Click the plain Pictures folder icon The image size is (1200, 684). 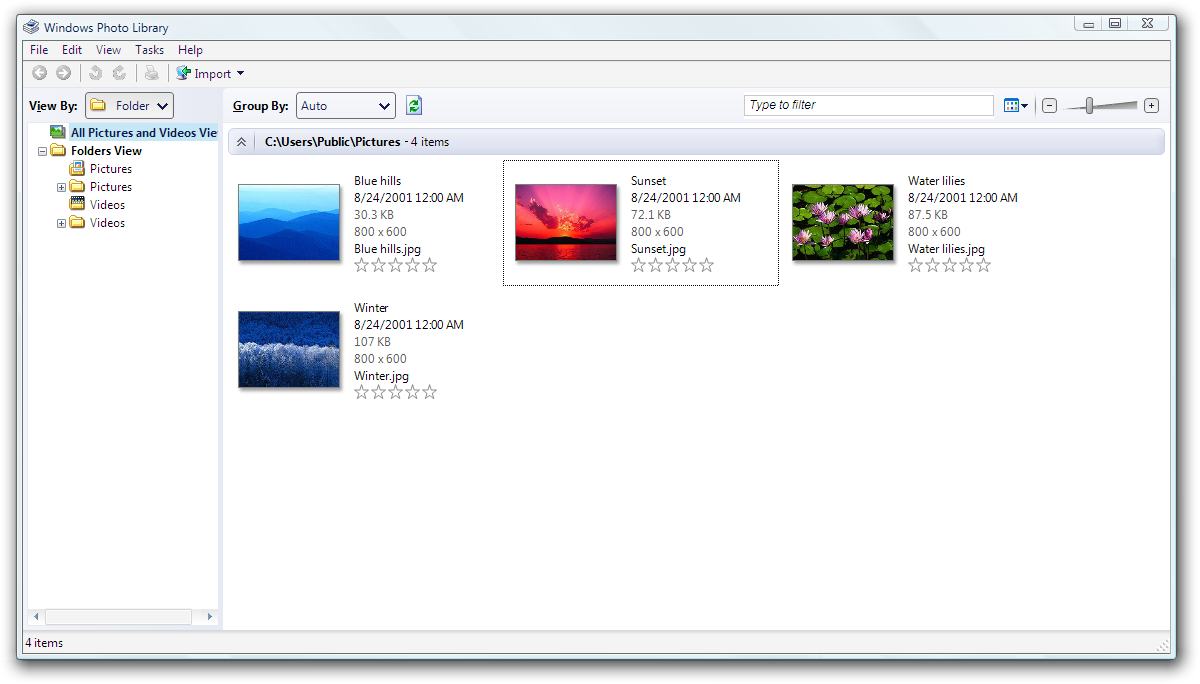click(x=77, y=186)
